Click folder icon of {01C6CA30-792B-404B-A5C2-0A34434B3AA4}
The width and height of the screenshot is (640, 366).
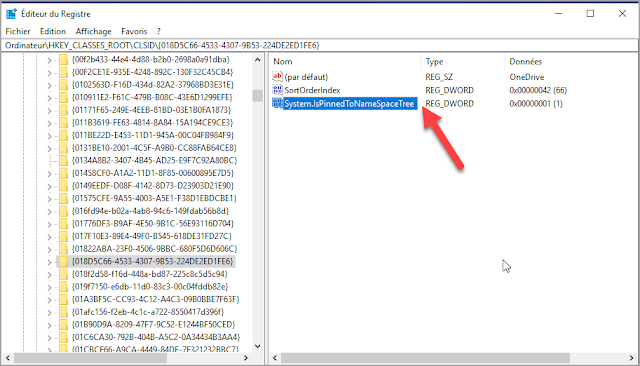pyautogui.click(x=63, y=337)
